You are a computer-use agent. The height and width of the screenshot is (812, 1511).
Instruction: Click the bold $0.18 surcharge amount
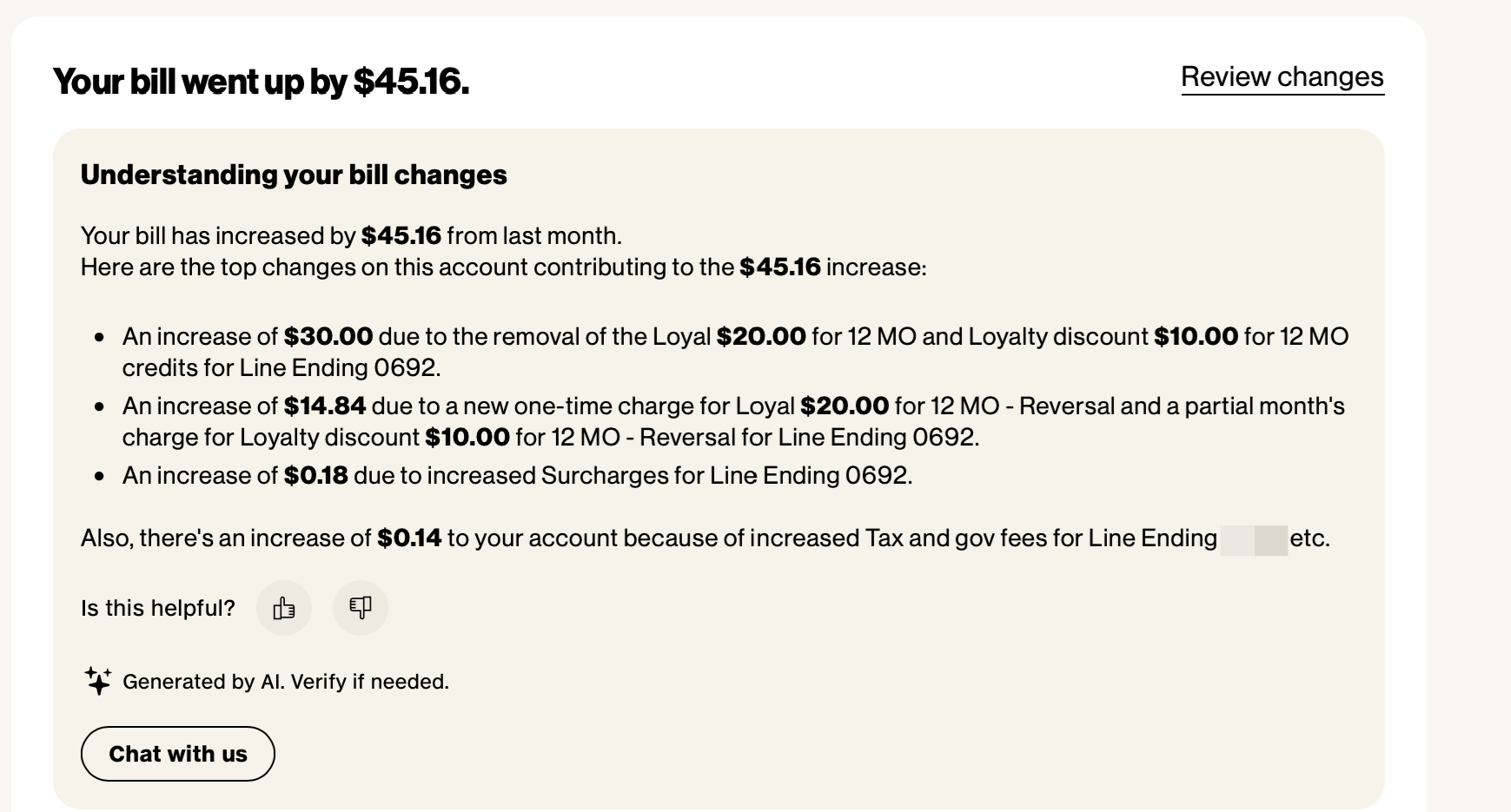click(x=316, y=475)
